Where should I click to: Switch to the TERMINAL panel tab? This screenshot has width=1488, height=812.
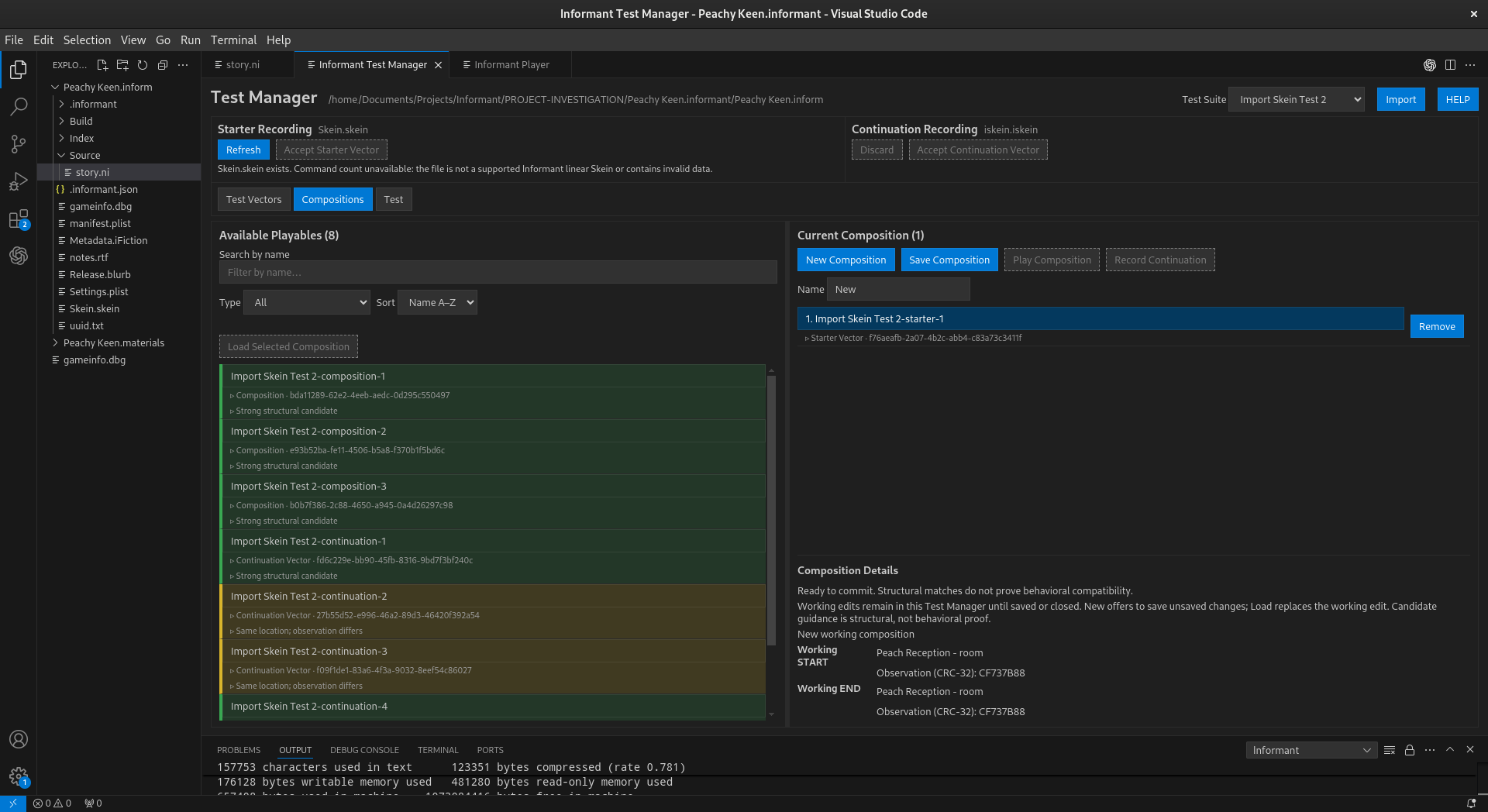coord(438,750)
